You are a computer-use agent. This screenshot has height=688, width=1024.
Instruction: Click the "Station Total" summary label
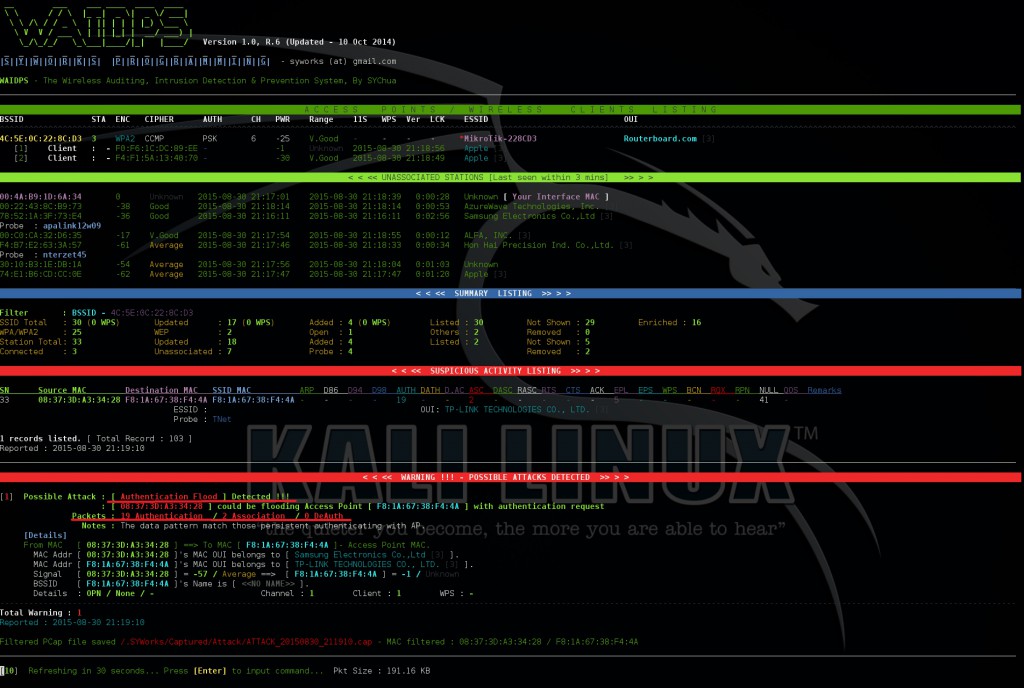tap(31, 342)
